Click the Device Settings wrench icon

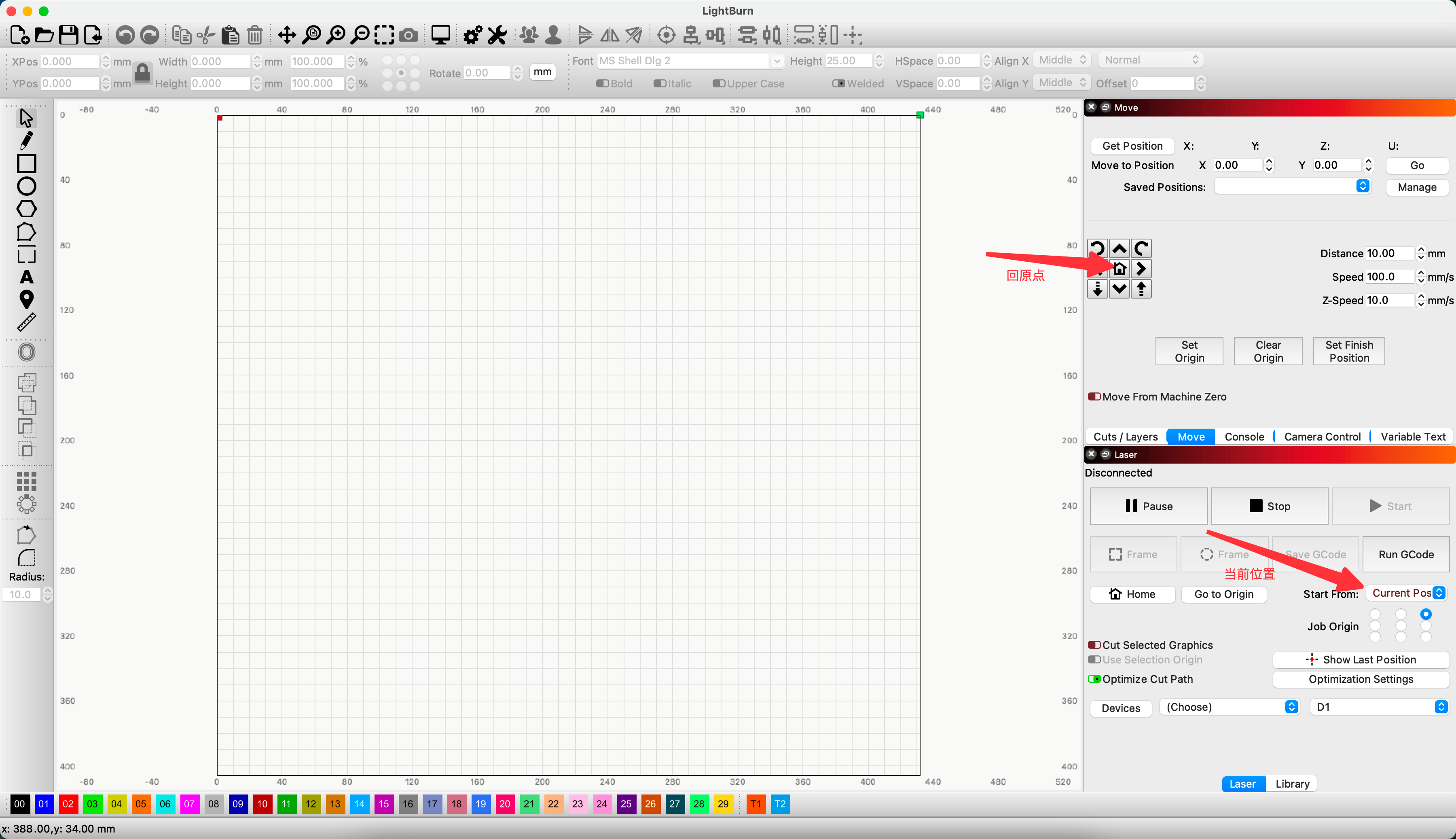click(497, 35)
